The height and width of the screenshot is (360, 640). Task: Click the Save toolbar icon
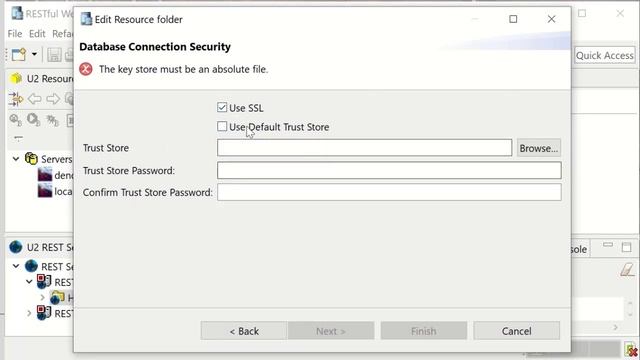[x=54, y=55]
